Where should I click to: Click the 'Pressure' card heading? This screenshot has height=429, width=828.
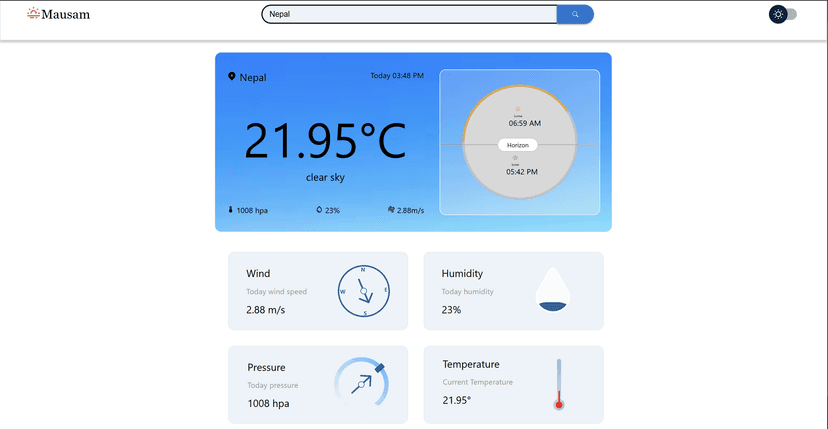point(266,367)
